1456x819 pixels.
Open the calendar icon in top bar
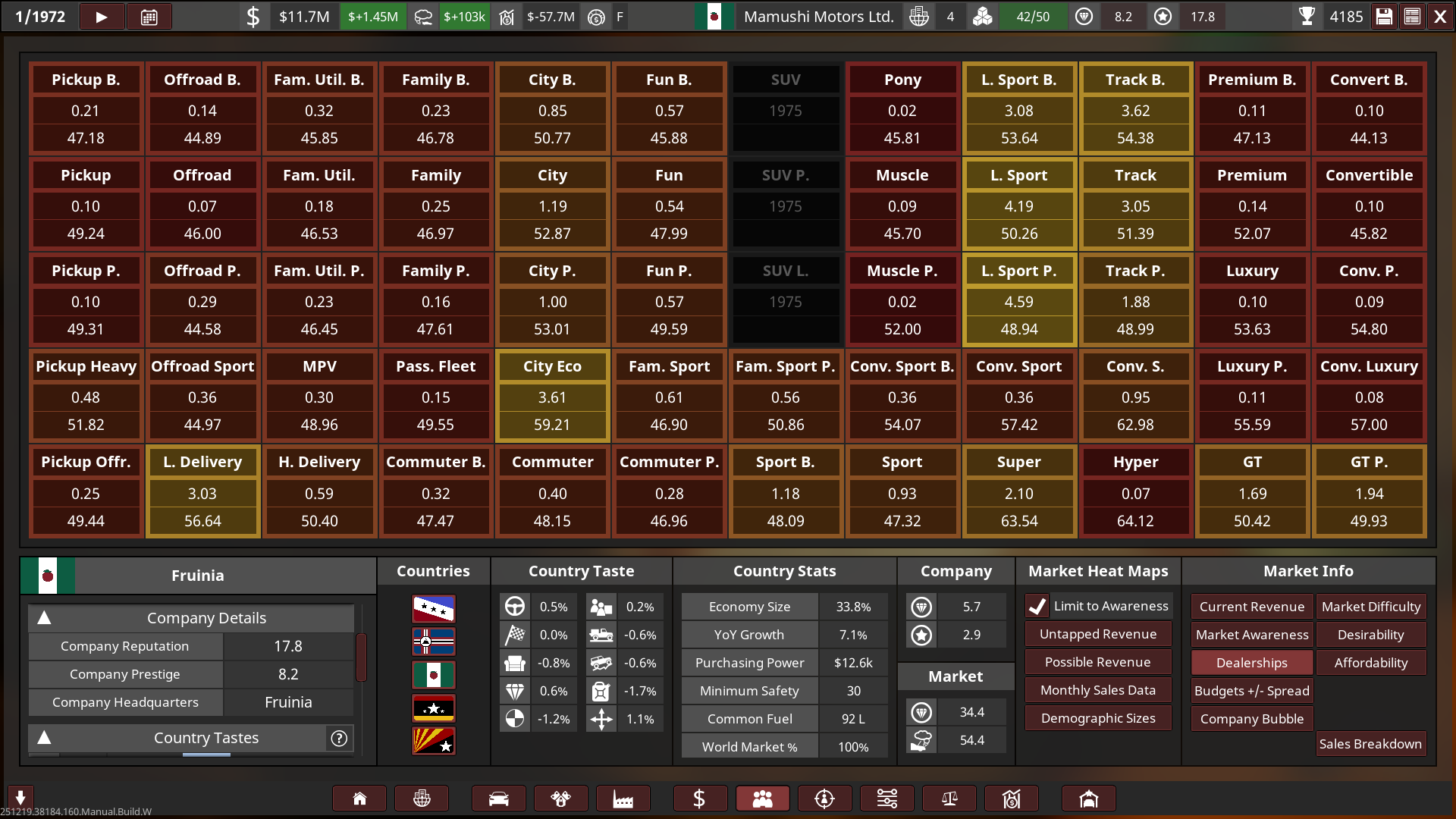[x=149, y=17]
